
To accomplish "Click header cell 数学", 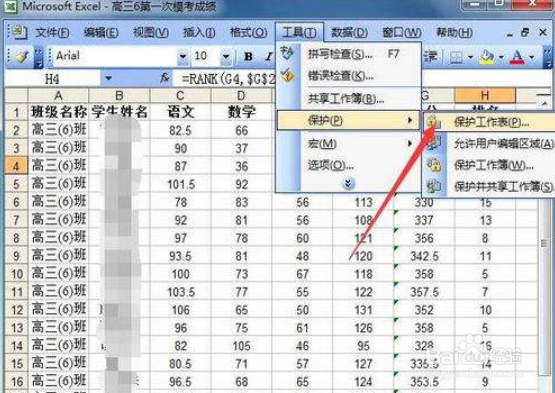I will [x=241, y=112].
